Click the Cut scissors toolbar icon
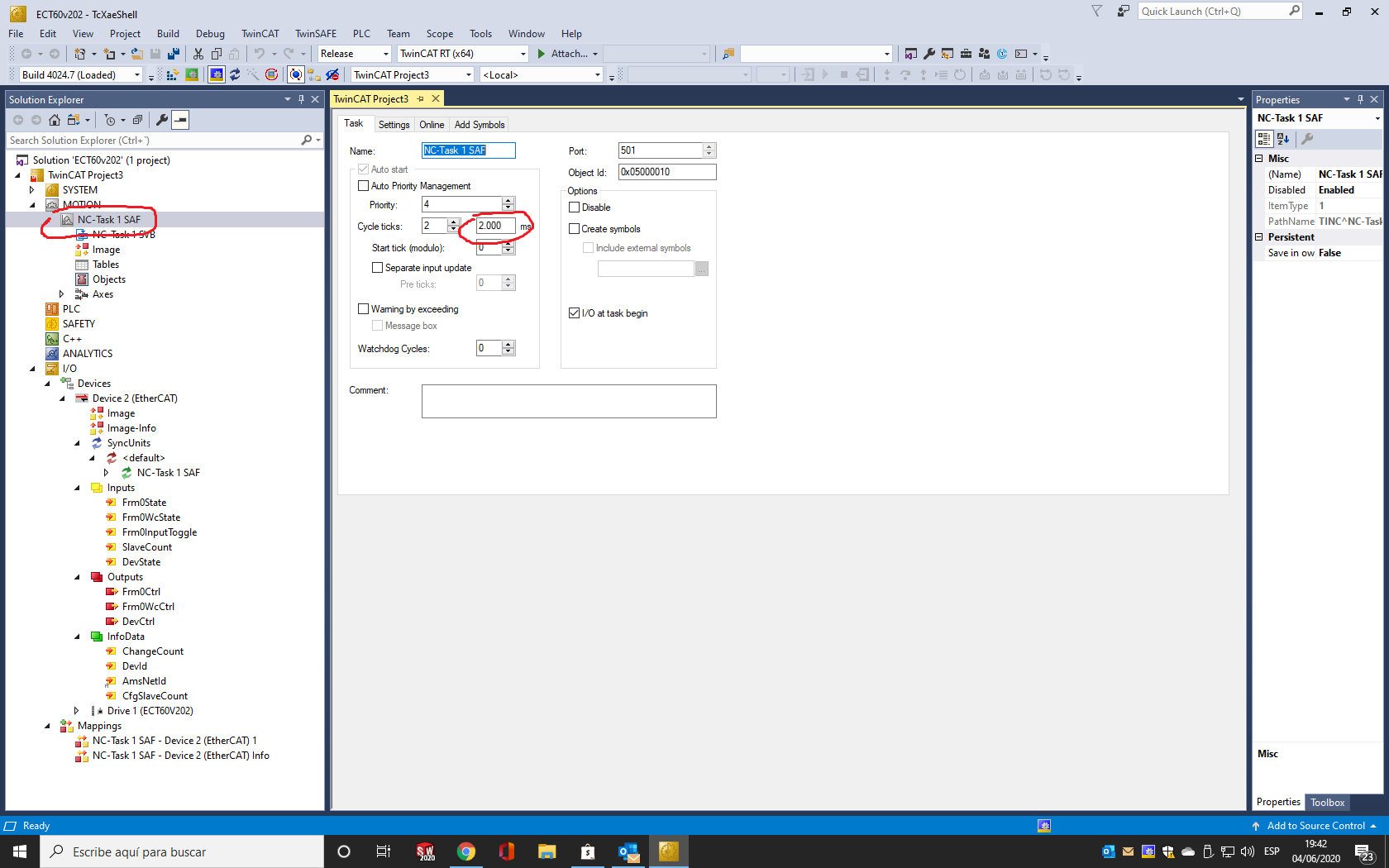Image resolution: width=1389 pixels, height=868 pixels. pyautogui.click(x=198, y=54)
